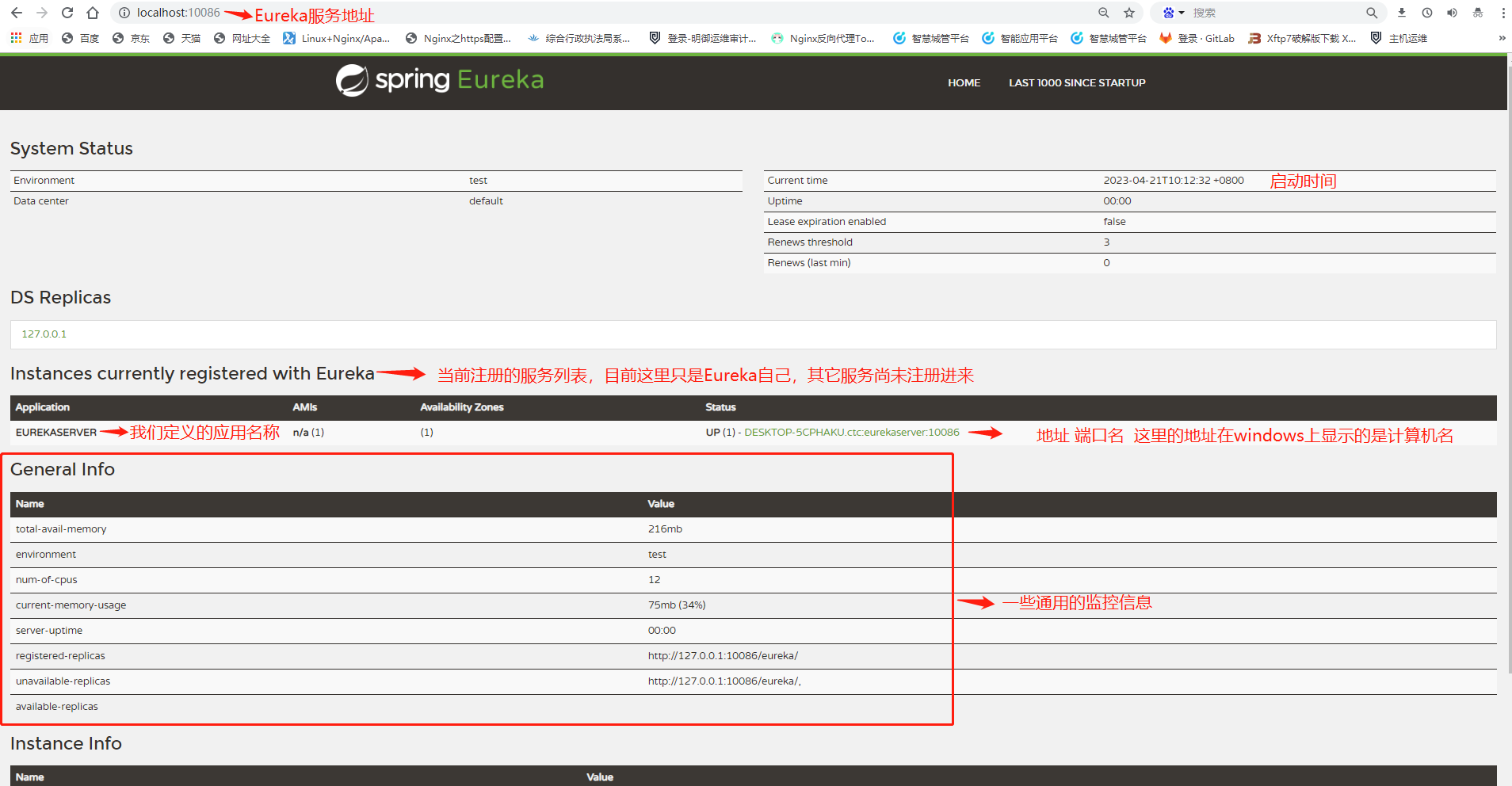Open the Linux+Nginx/Apa... bookmark
Viewport: 1512px width, 786px height.
pyautogui.click(x=336, y=38)
